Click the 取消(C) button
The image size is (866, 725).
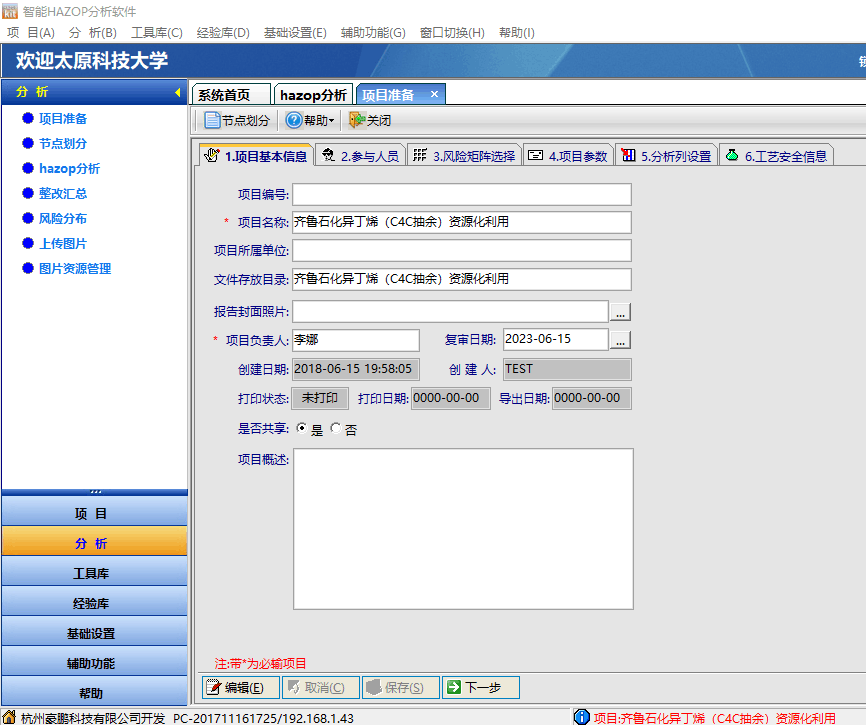[321, 687]
